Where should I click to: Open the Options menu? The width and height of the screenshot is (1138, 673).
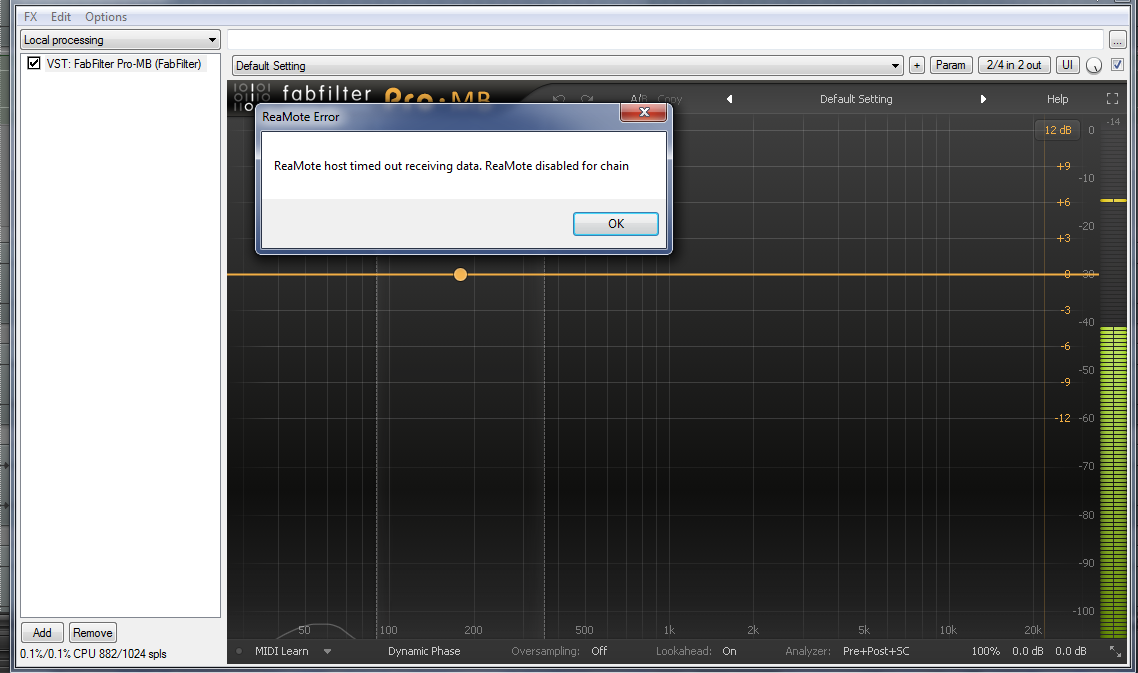pos(106,17)
